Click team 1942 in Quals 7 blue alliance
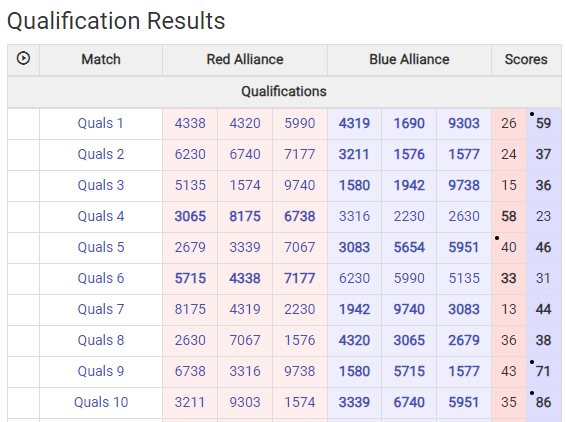The height and width of the screenshot is (422, 566). click(354, 309)
